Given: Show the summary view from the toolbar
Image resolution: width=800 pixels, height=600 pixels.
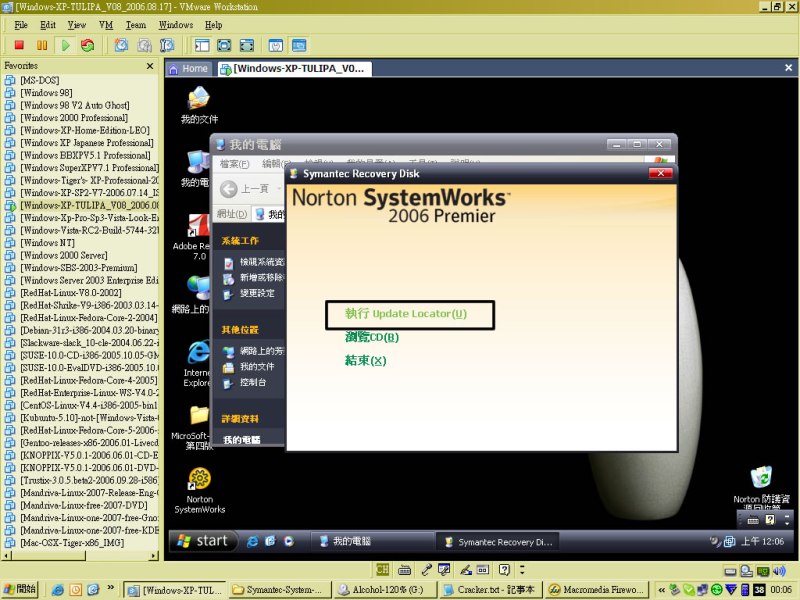Looking at the screenshot, I should pos(276,45).
